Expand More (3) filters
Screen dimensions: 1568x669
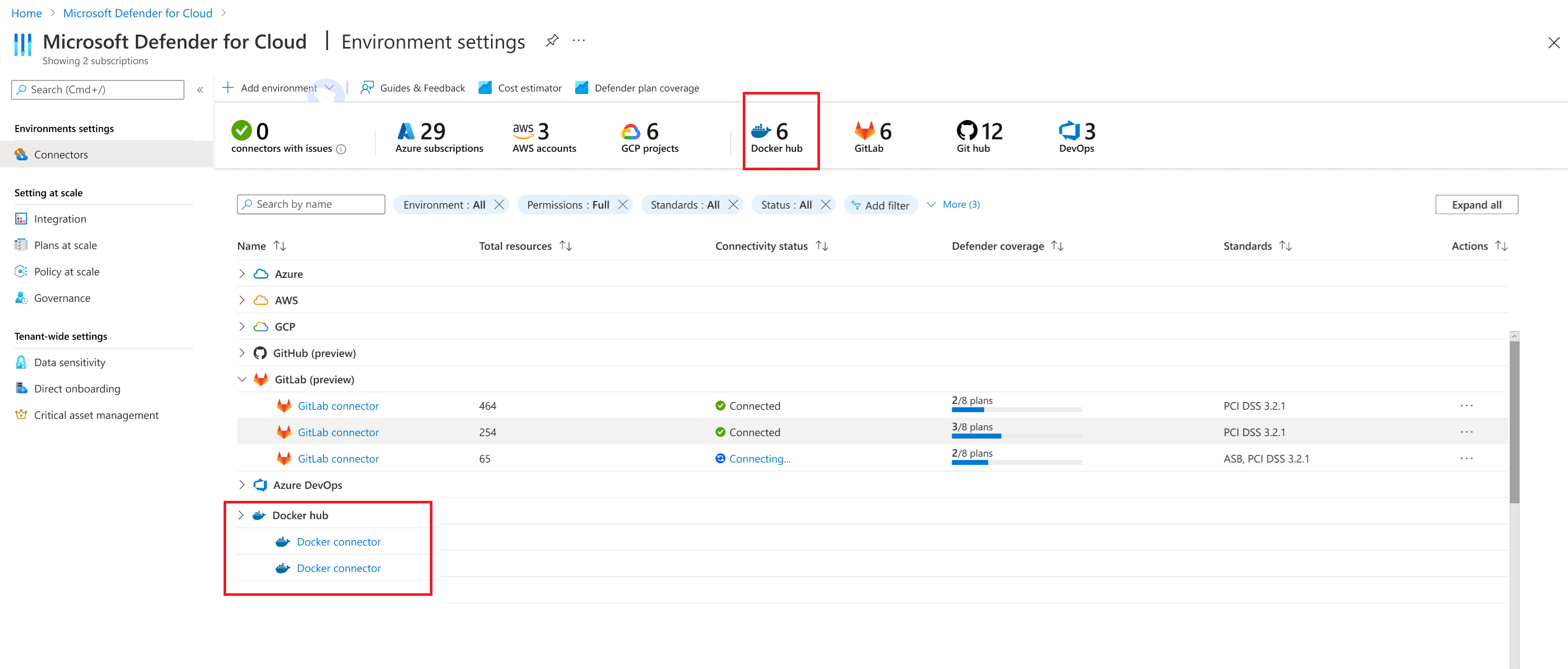[953, 205]
